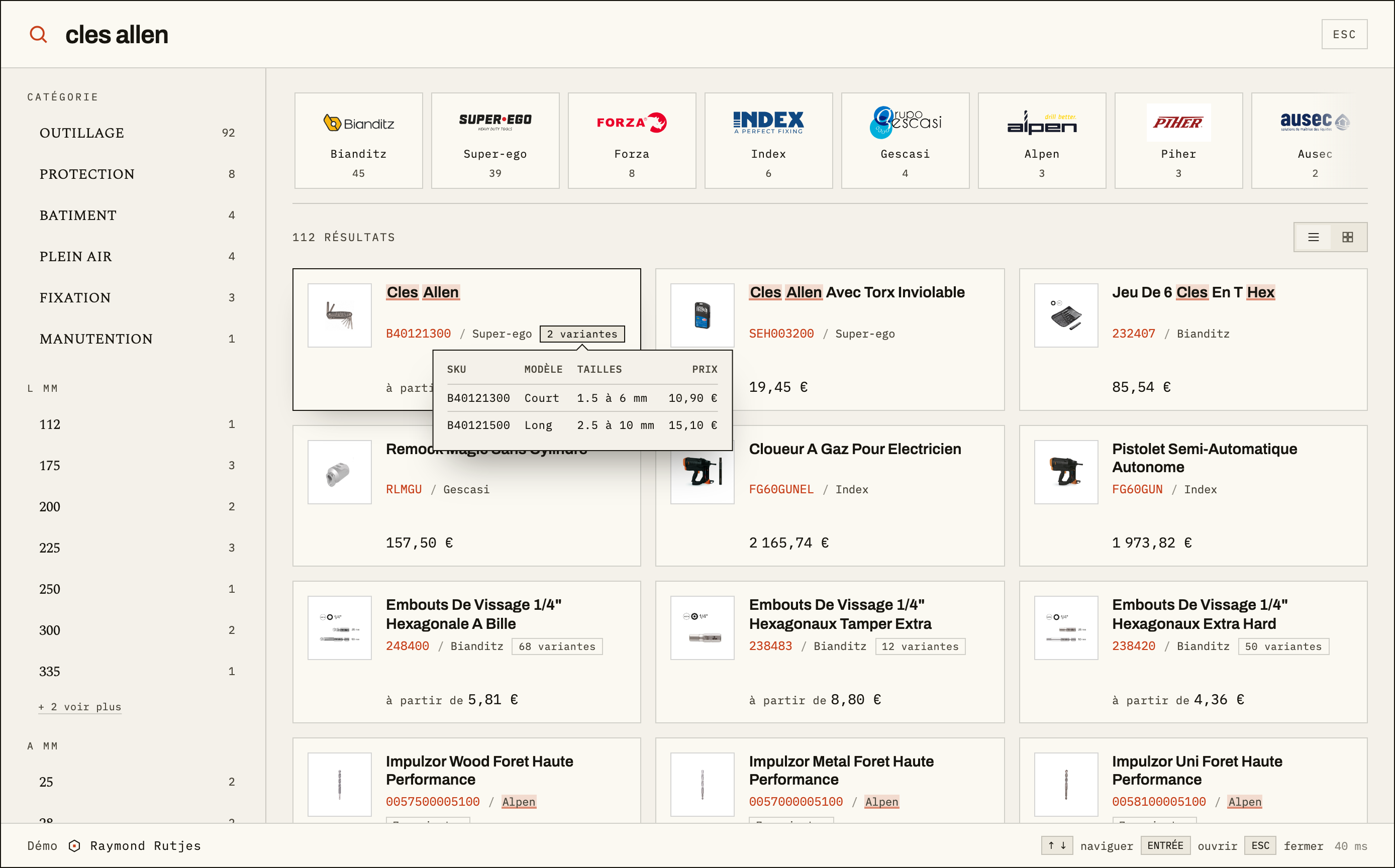This screenshot has height=868, width=1395.
Task: Click the Forza brand logo
Action: click(632, 122)
